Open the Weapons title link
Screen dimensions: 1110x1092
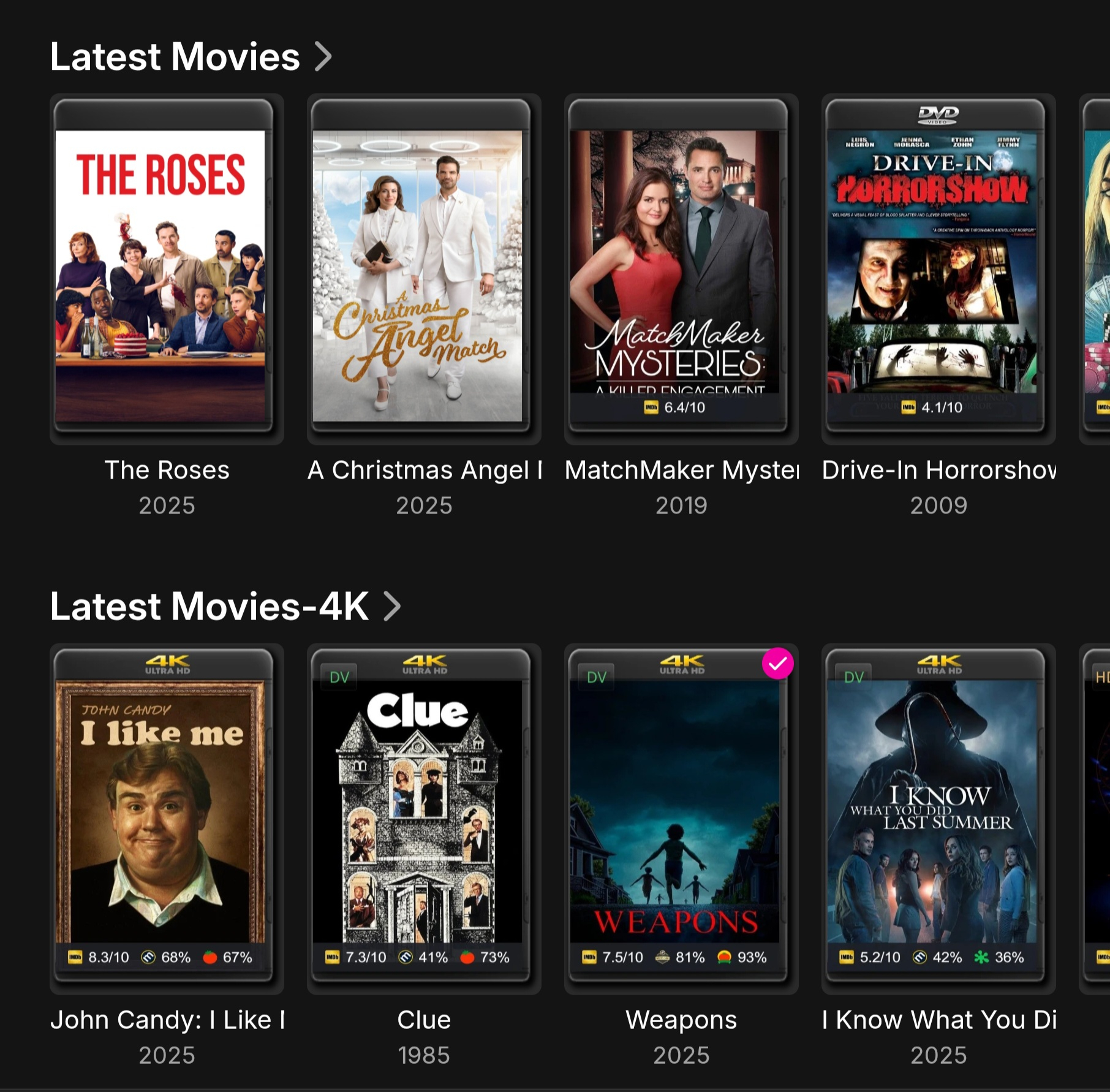tap(681, 1020)
